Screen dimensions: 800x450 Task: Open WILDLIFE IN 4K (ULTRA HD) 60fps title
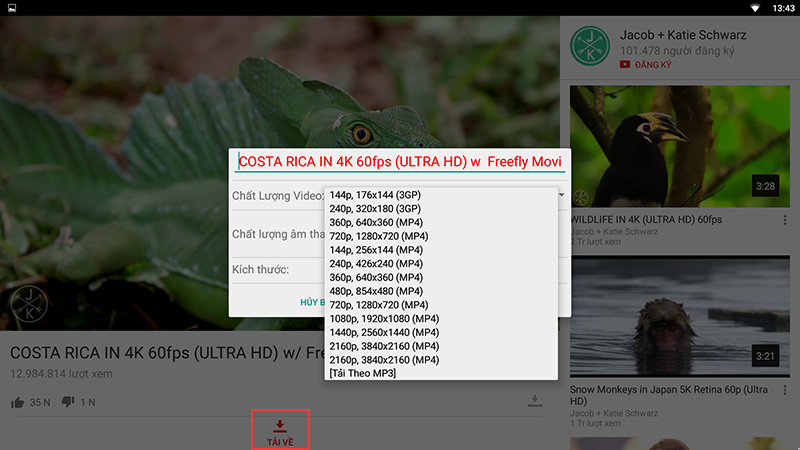(x=646, y=220)
